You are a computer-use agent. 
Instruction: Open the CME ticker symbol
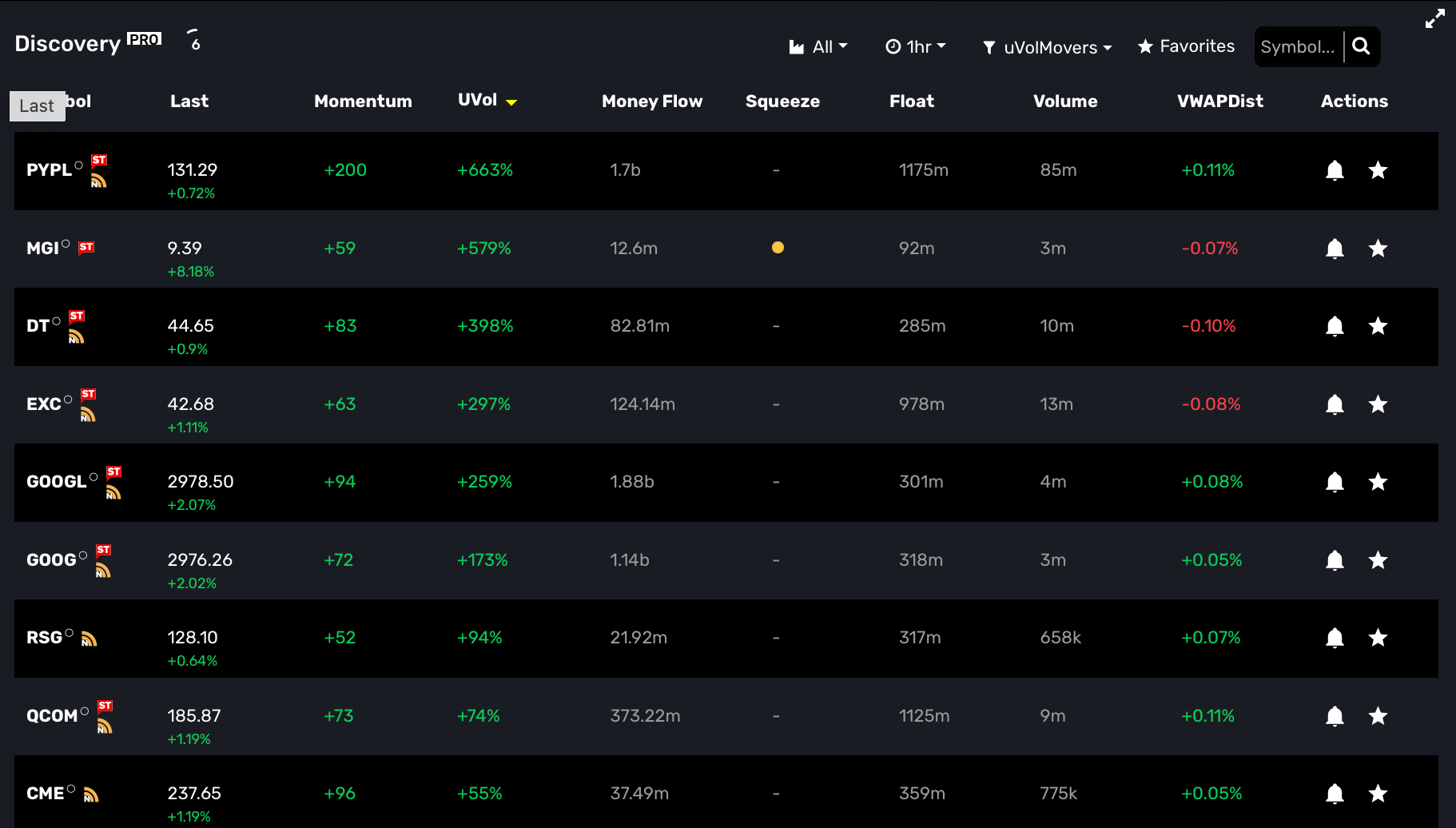pyautogui.click(x=46, y=794)
